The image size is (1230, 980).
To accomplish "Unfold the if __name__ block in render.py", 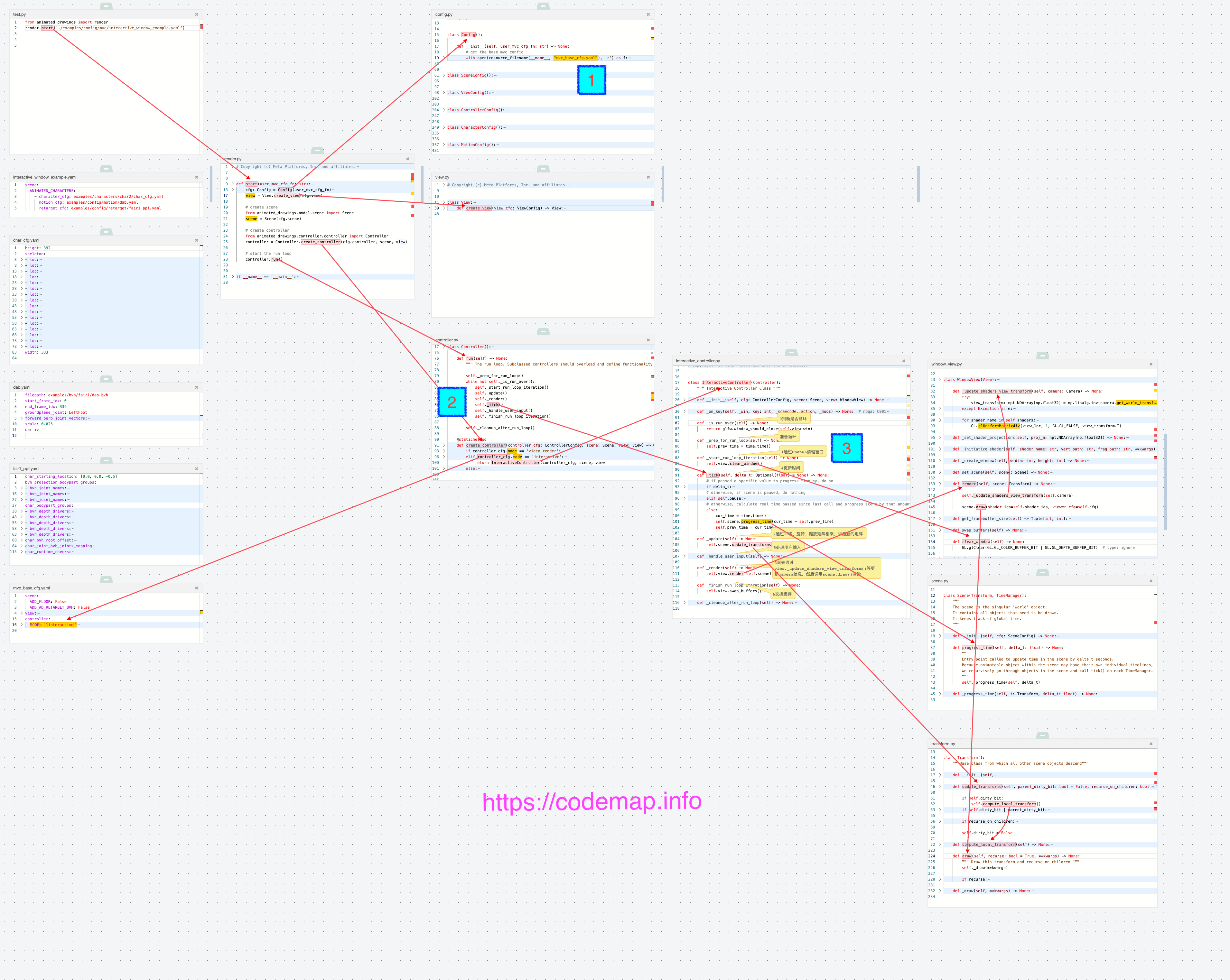I will [x=233, y=277].
